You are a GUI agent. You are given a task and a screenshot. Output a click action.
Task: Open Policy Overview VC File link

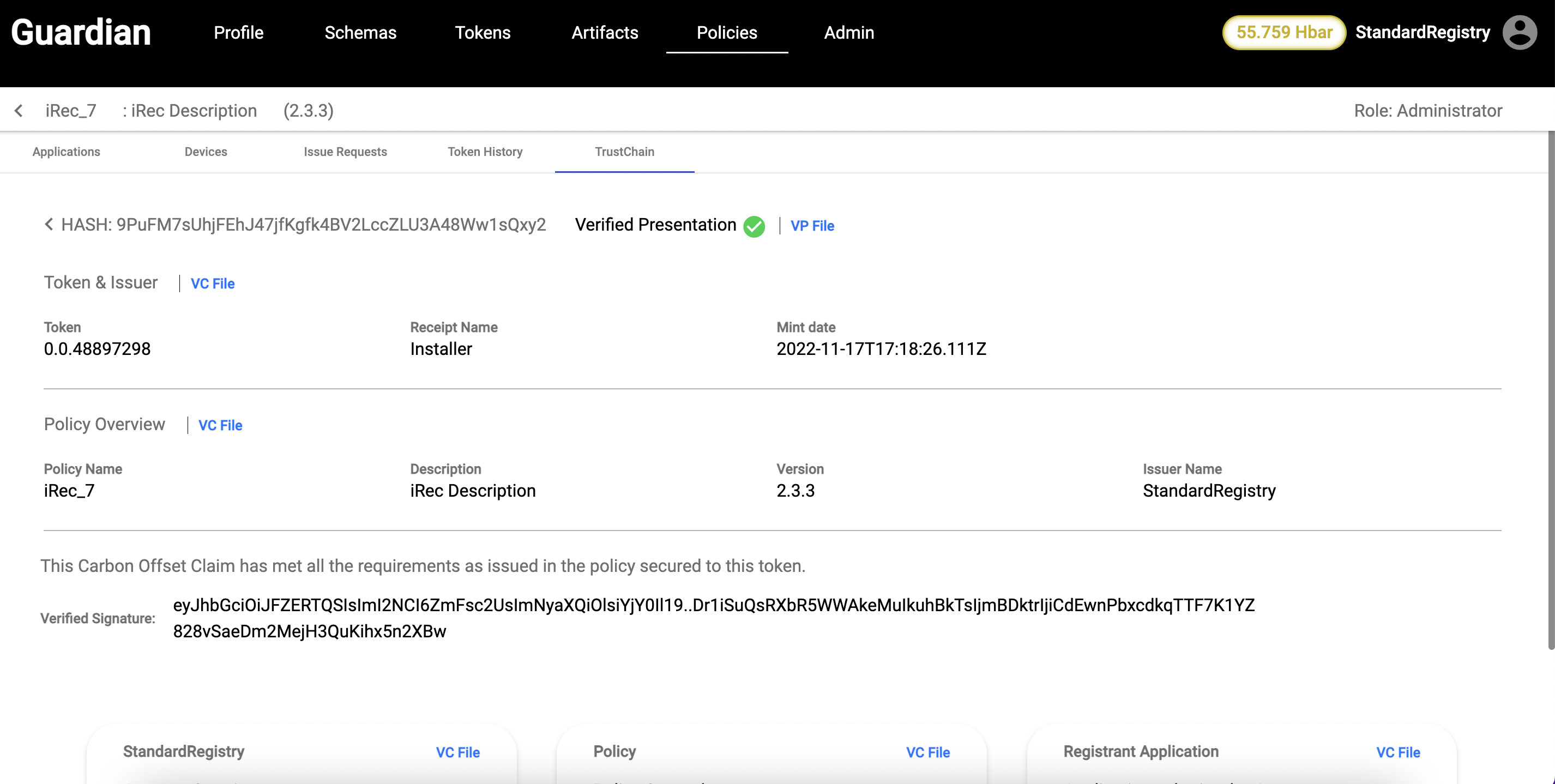220,425
